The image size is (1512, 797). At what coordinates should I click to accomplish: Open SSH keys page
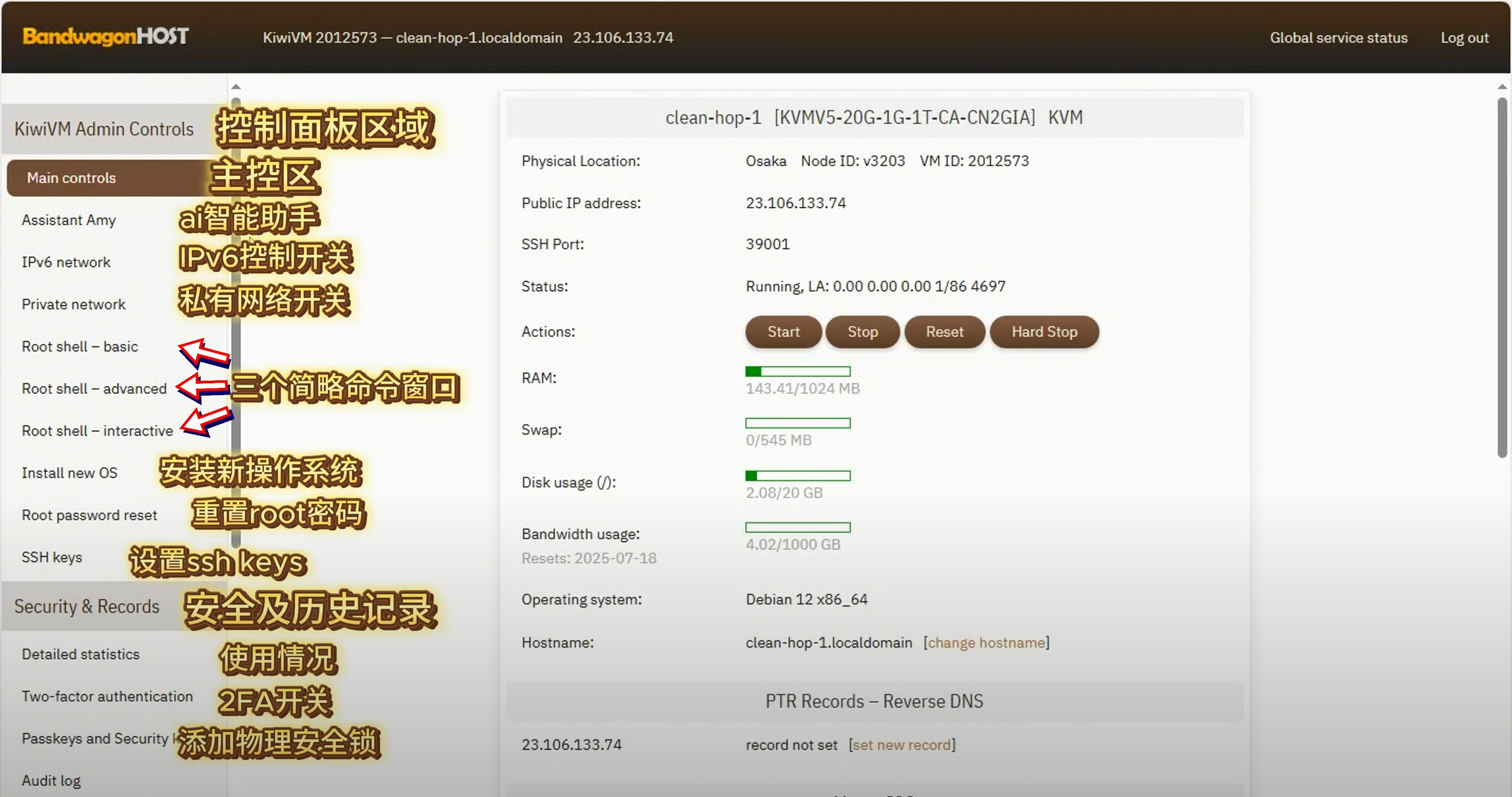(51, 557)
